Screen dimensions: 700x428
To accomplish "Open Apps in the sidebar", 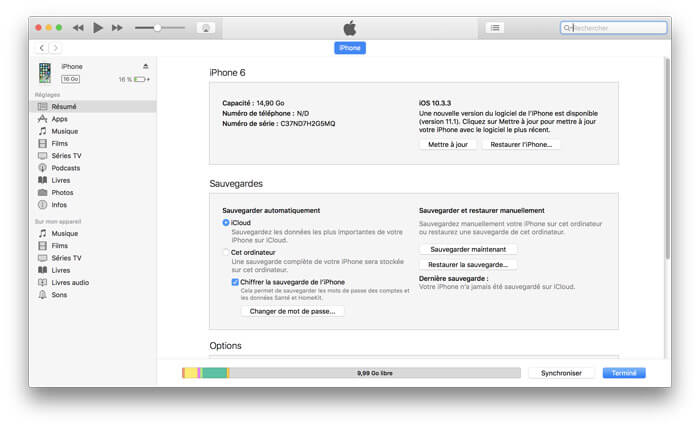I will 59,119.
